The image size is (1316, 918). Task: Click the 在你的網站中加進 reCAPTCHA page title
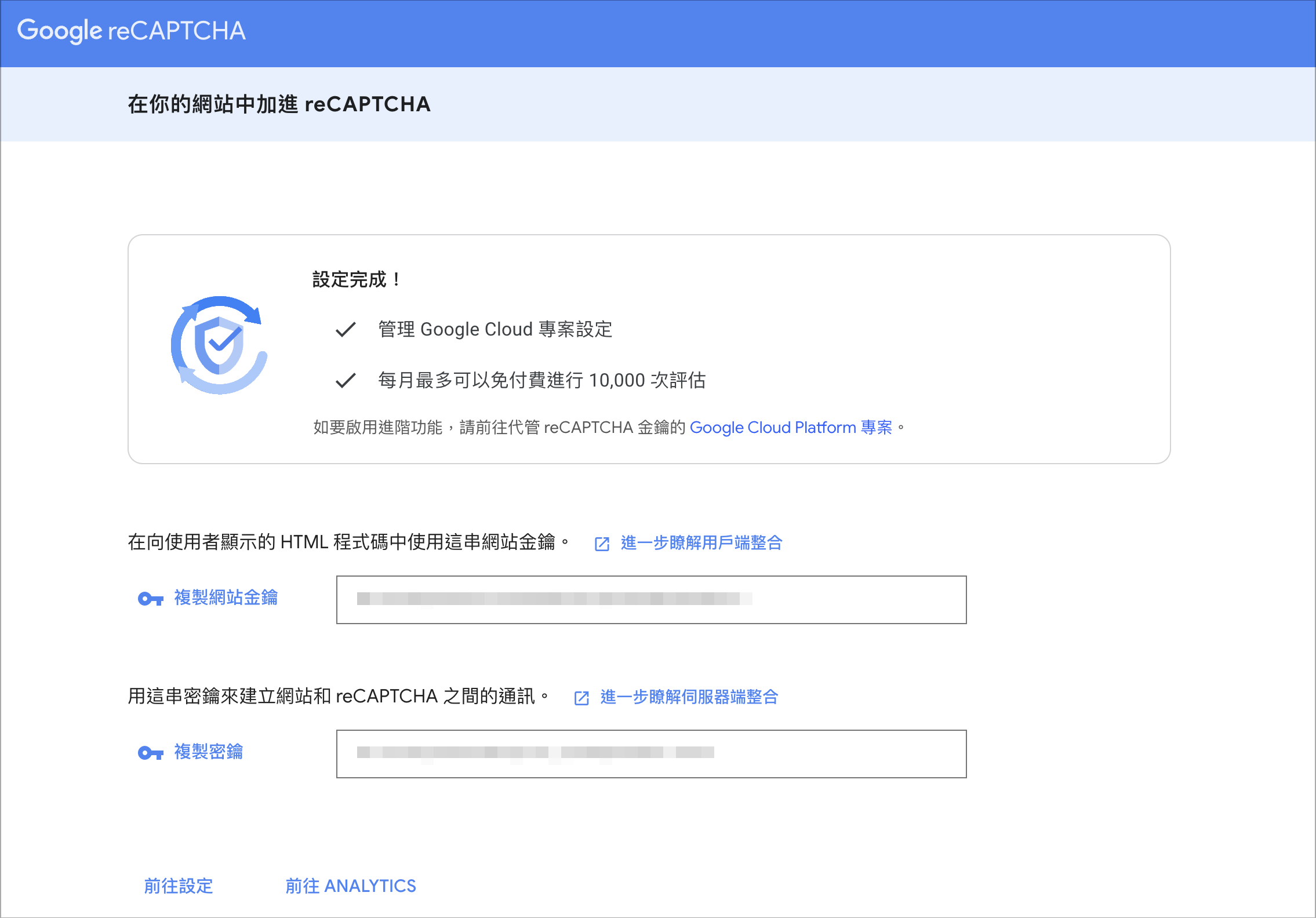pos(279,104)
